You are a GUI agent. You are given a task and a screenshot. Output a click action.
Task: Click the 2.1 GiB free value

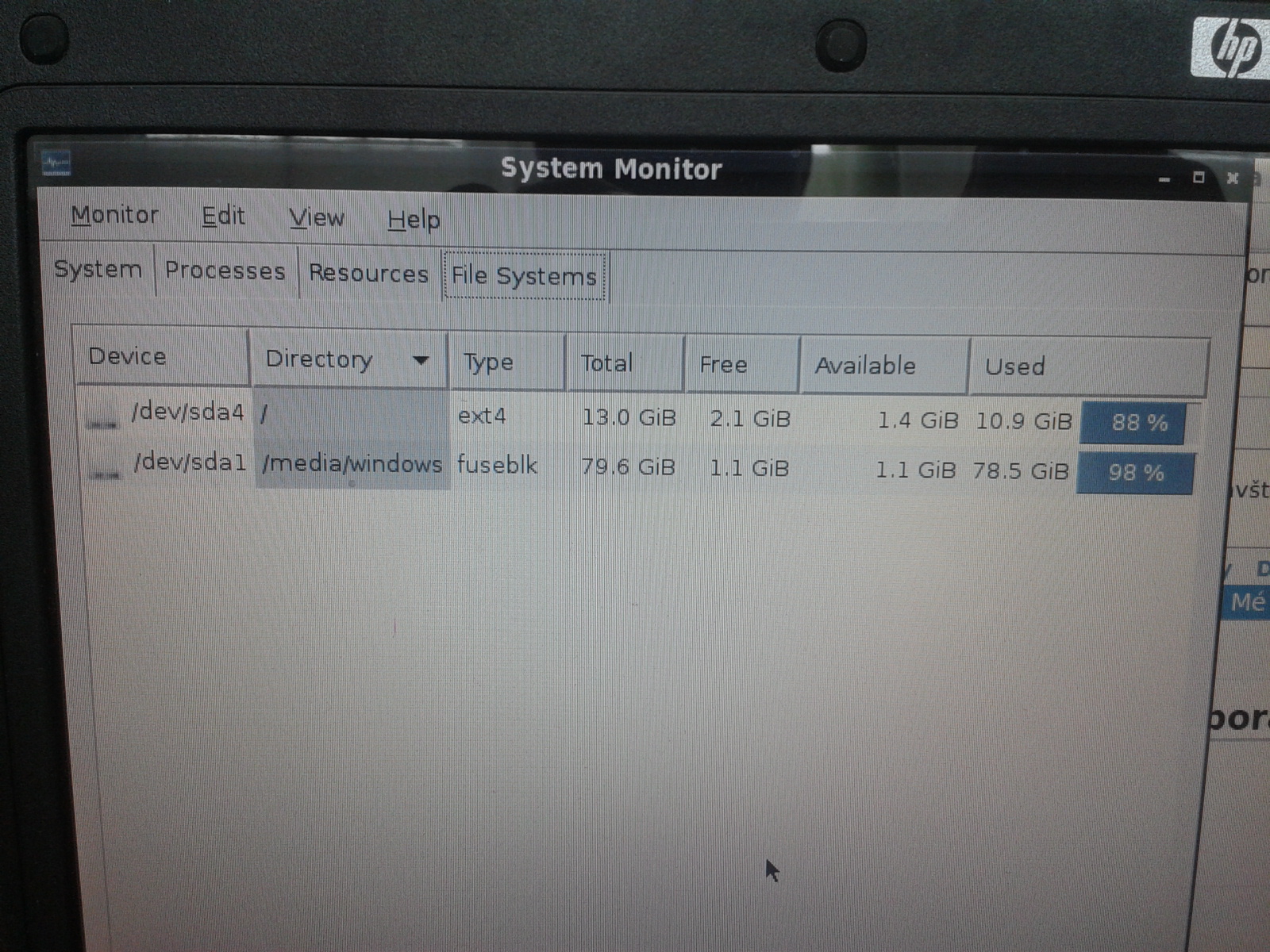tap(750, 419)
